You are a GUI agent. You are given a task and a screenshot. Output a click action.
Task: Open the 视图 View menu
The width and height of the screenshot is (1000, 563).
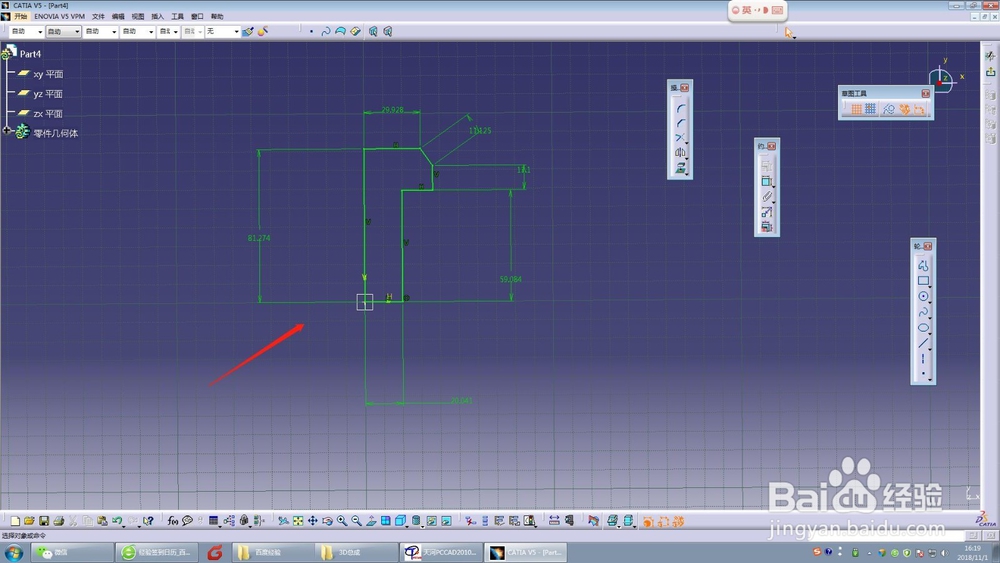click(138, 17)
